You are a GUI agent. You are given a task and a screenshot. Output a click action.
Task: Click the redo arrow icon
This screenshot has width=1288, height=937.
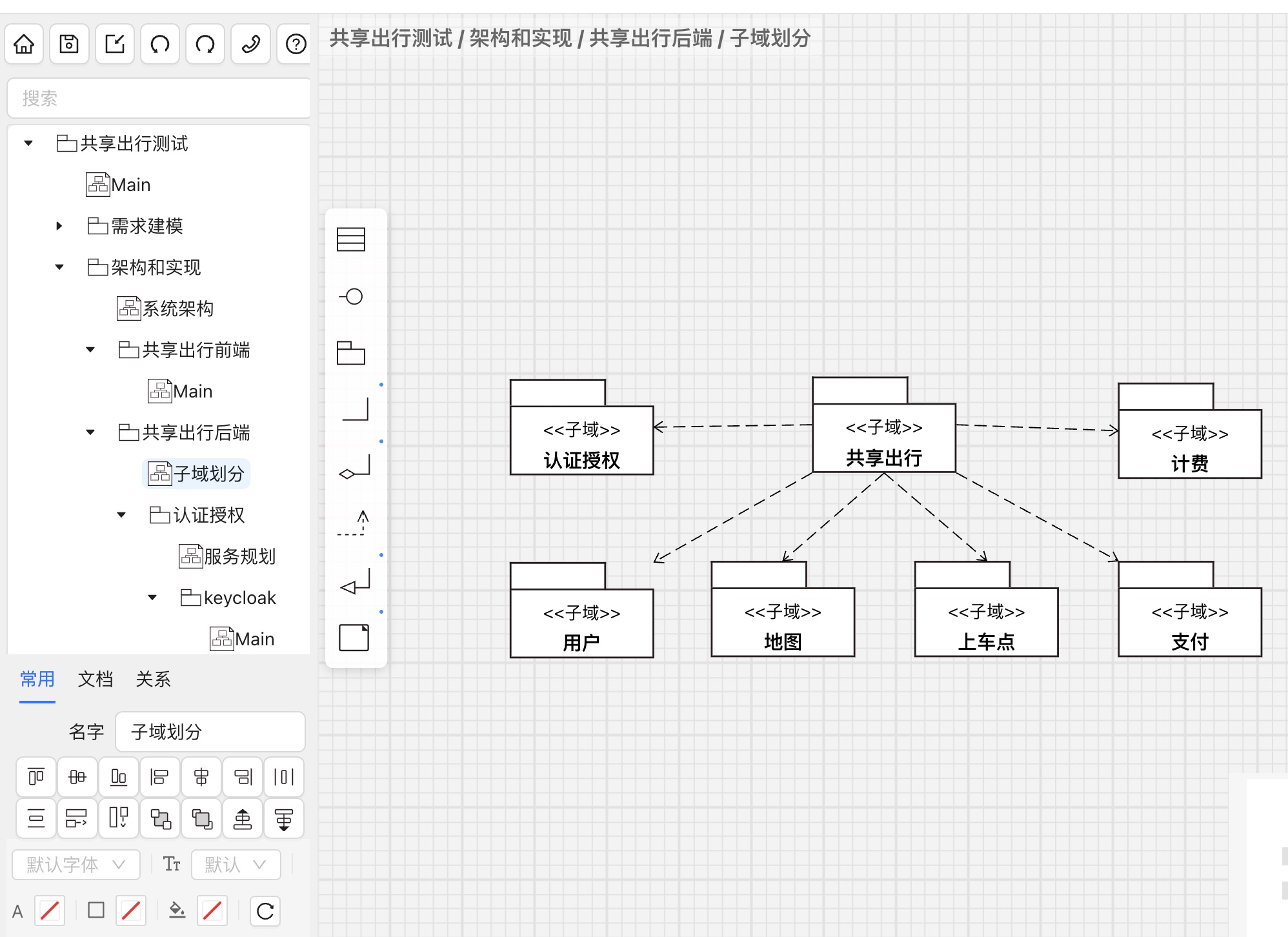pyautogui.click(x=205, y=45)
